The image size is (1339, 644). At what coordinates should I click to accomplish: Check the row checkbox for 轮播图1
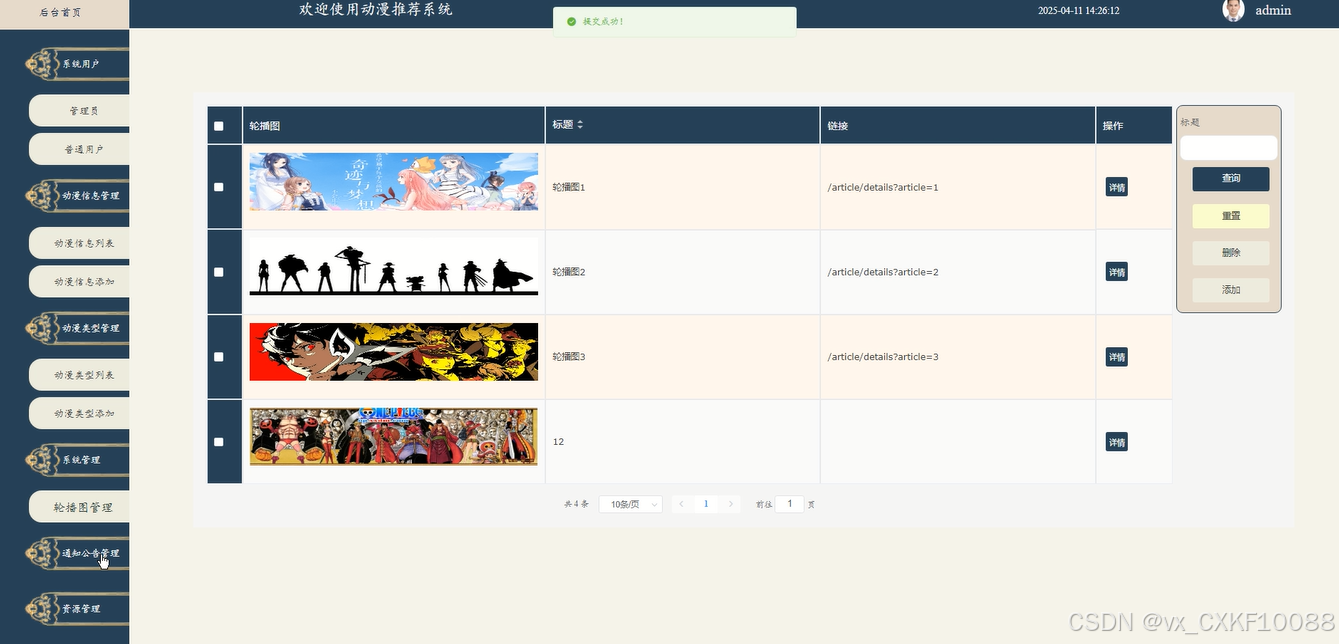[x=219, y=187]
